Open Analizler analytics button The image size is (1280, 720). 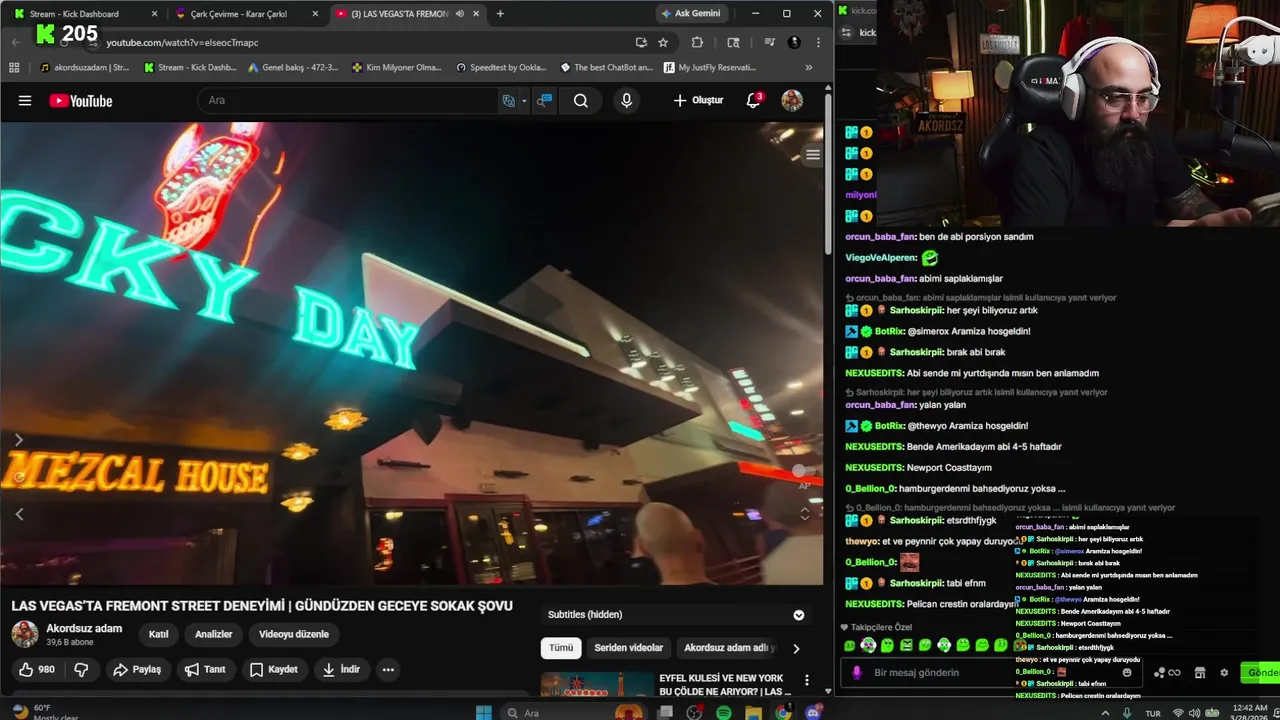[214, 634]
